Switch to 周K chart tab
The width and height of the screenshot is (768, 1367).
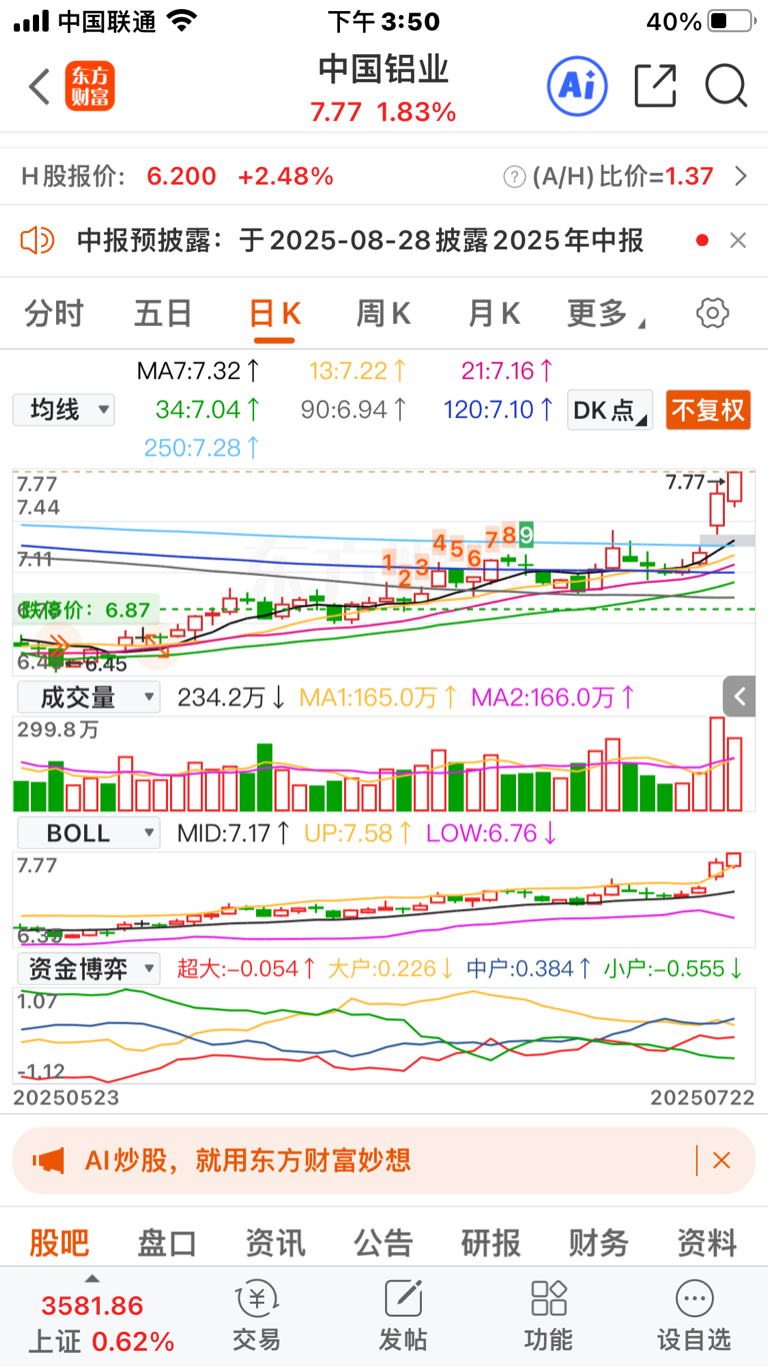point(384,313)
